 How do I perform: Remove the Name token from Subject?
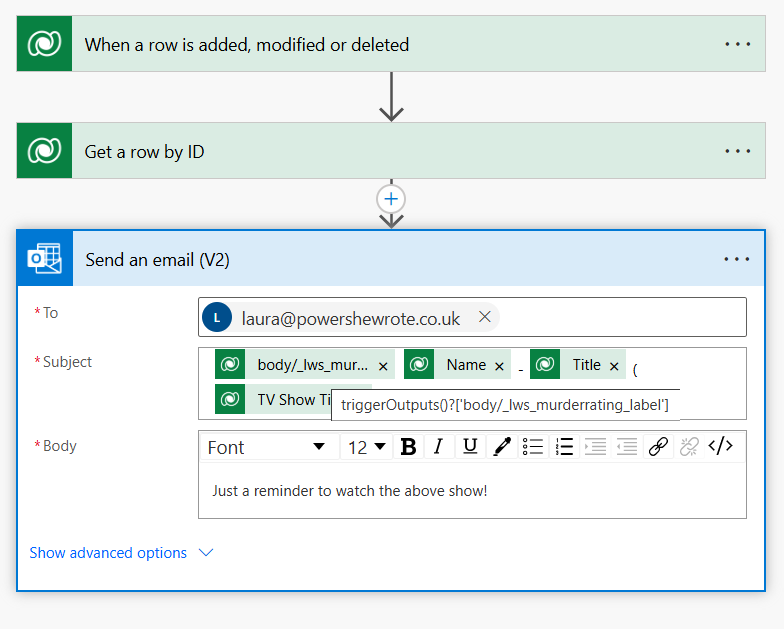499,366
